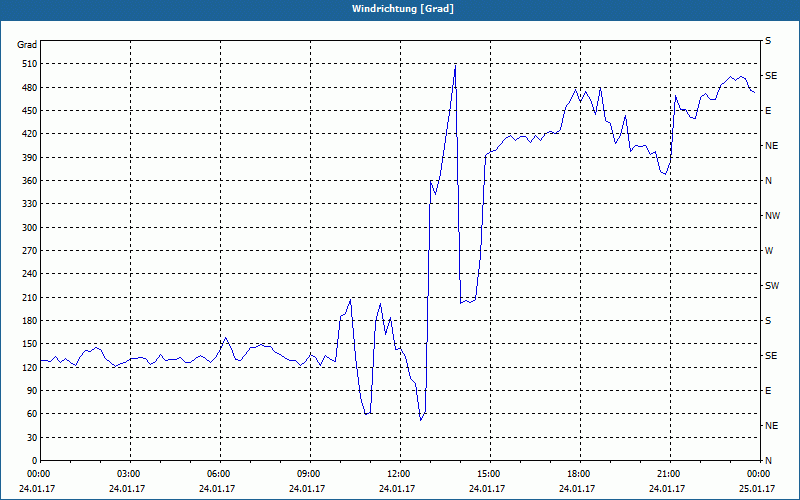The width and height of the screenshot is (800, 500).
Task: Select the 210 y-axis value
Action: (30, 297)
